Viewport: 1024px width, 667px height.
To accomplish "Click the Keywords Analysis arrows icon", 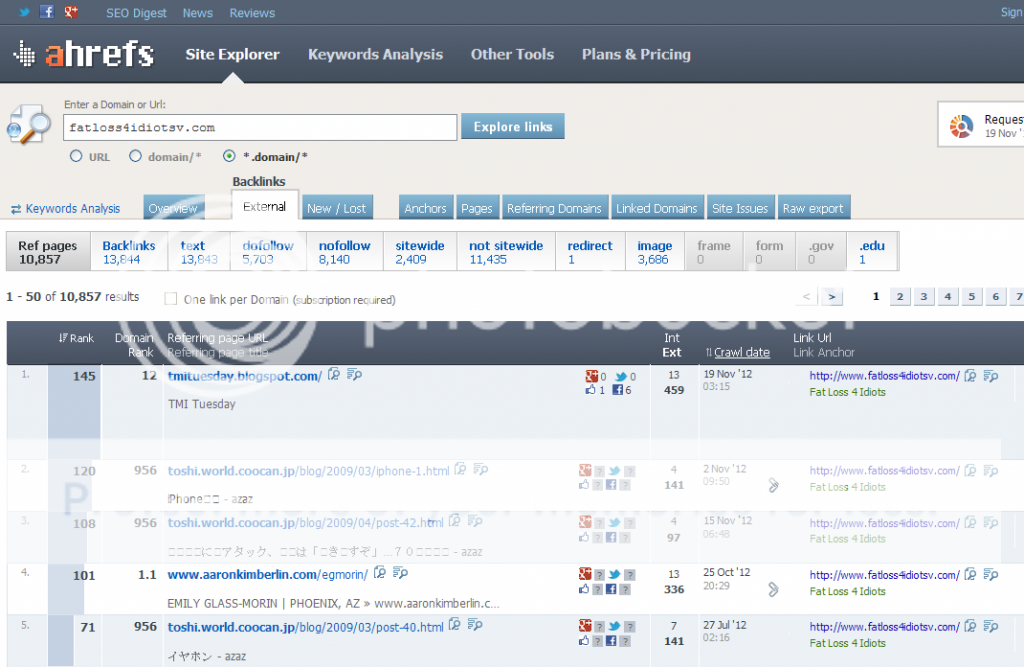I will pyautogui.click(x=16, y=209).
